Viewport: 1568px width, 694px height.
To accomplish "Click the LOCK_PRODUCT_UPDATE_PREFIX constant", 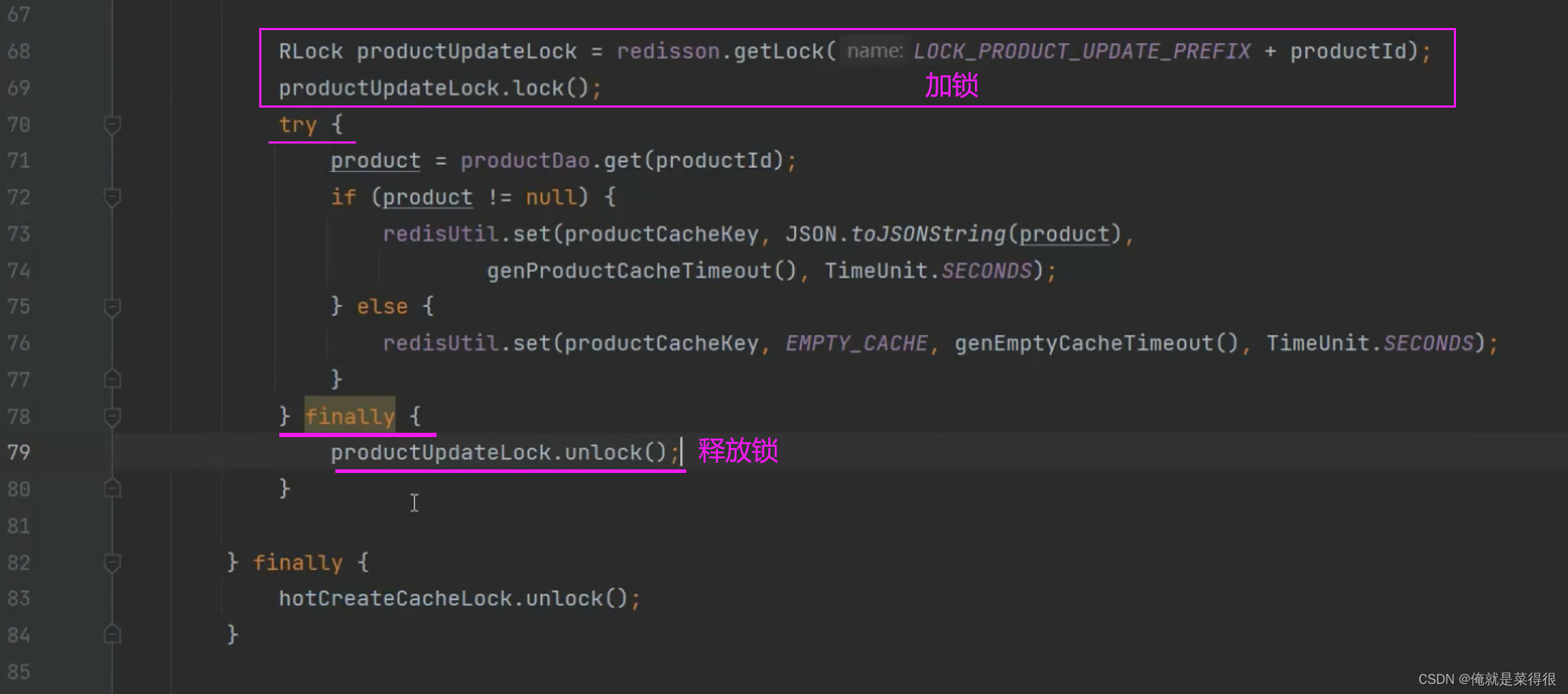I will point(1081,51).
